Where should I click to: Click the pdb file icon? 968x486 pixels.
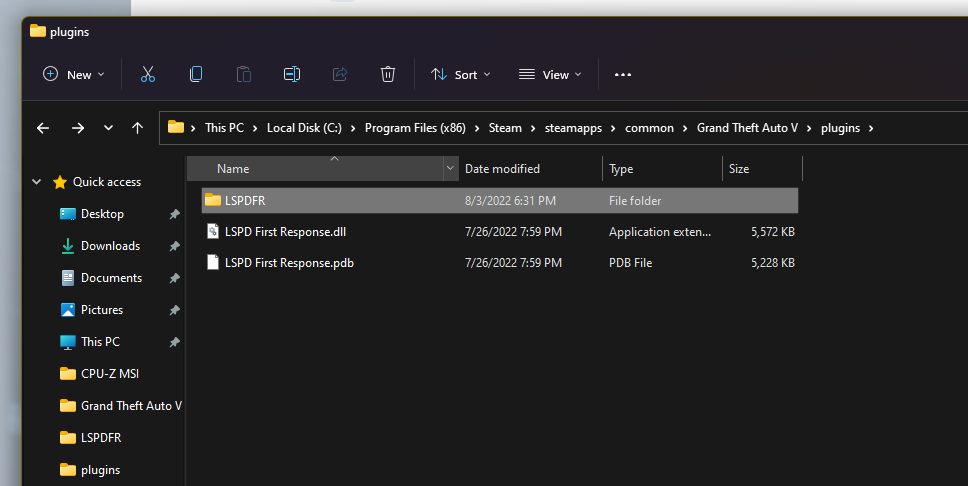[213, 262]
